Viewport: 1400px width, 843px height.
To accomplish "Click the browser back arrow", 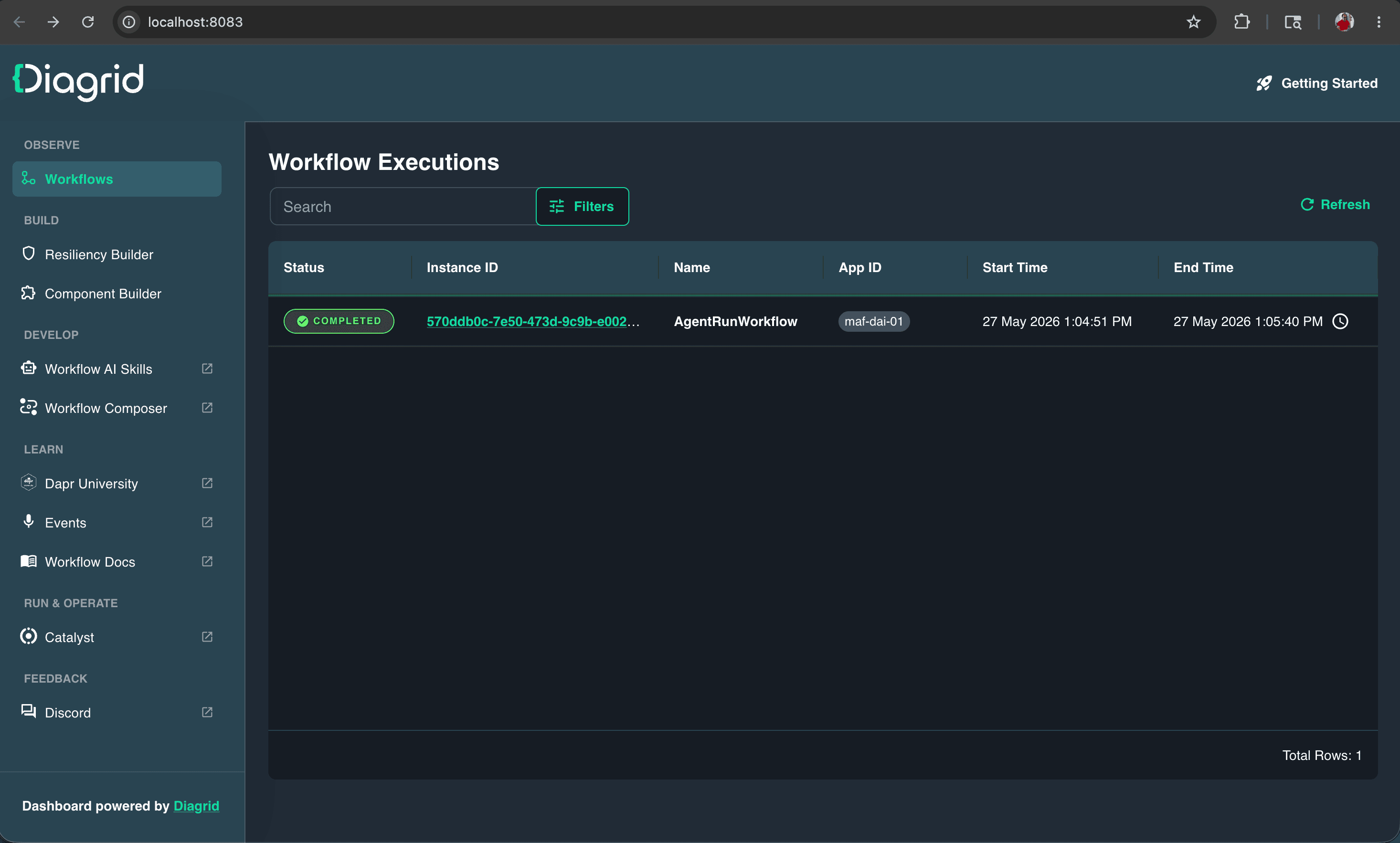I will pos(19,22).
